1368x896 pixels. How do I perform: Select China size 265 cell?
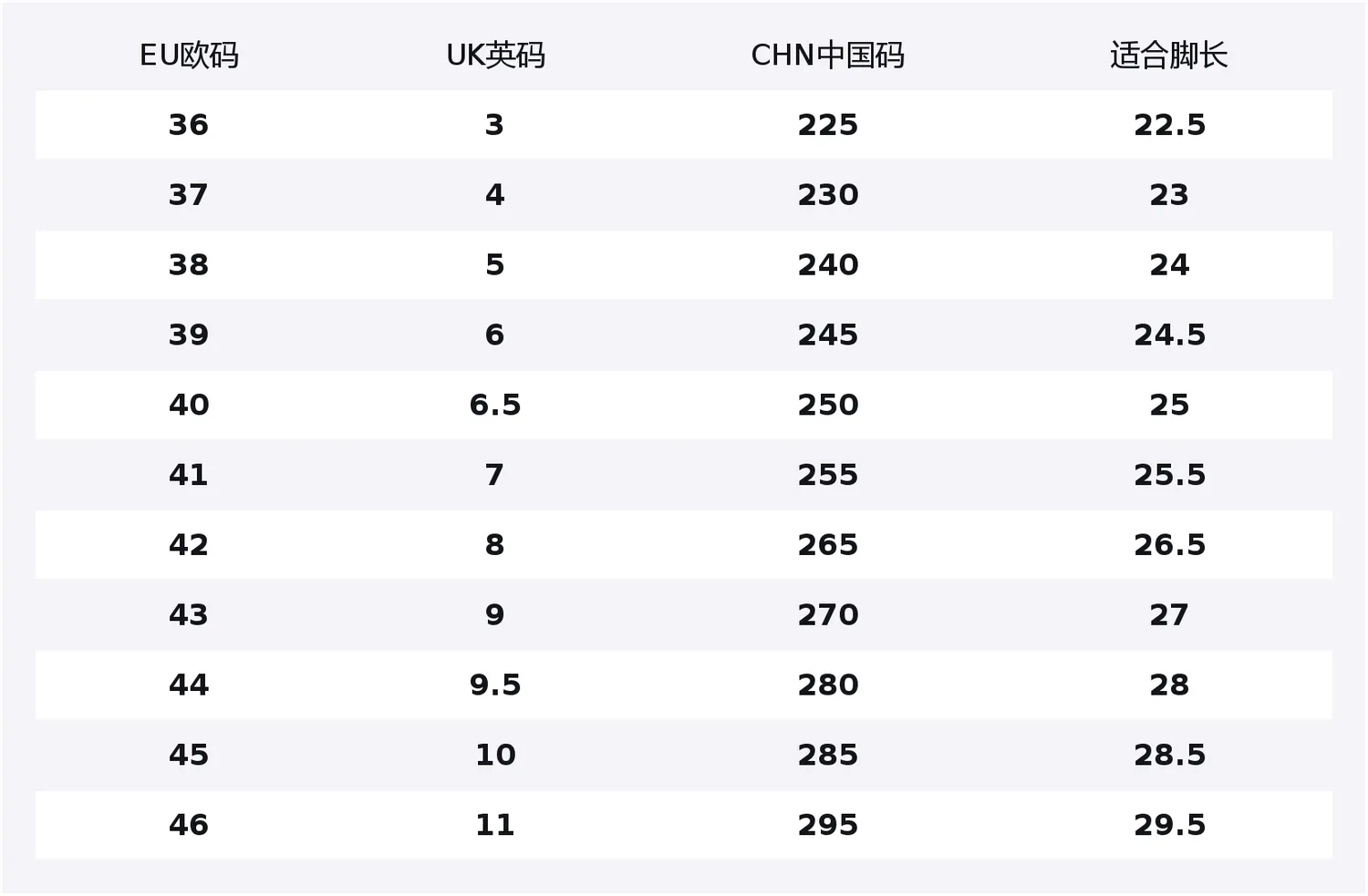(827, 545)
